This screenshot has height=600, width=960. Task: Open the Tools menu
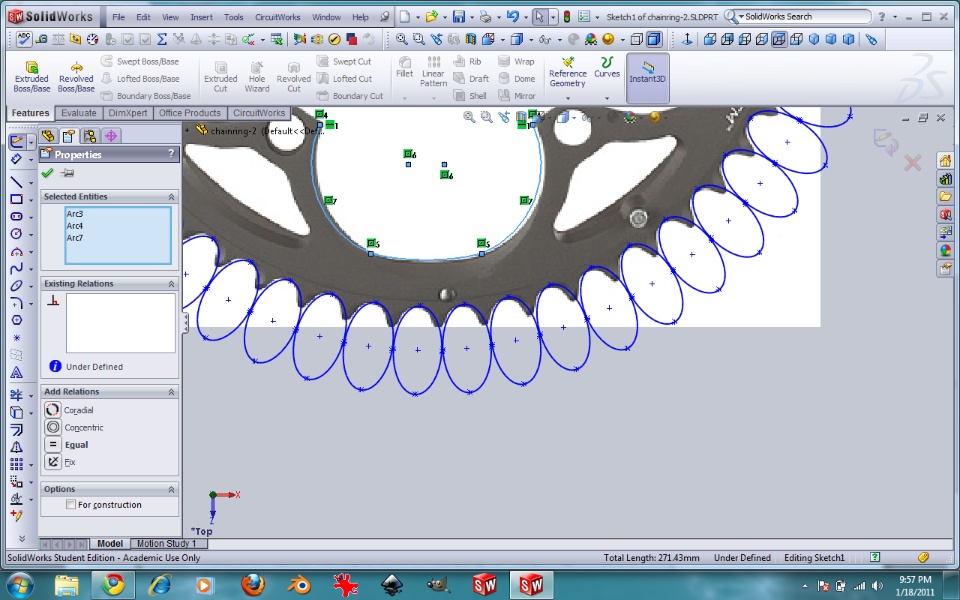pos(233,17)
